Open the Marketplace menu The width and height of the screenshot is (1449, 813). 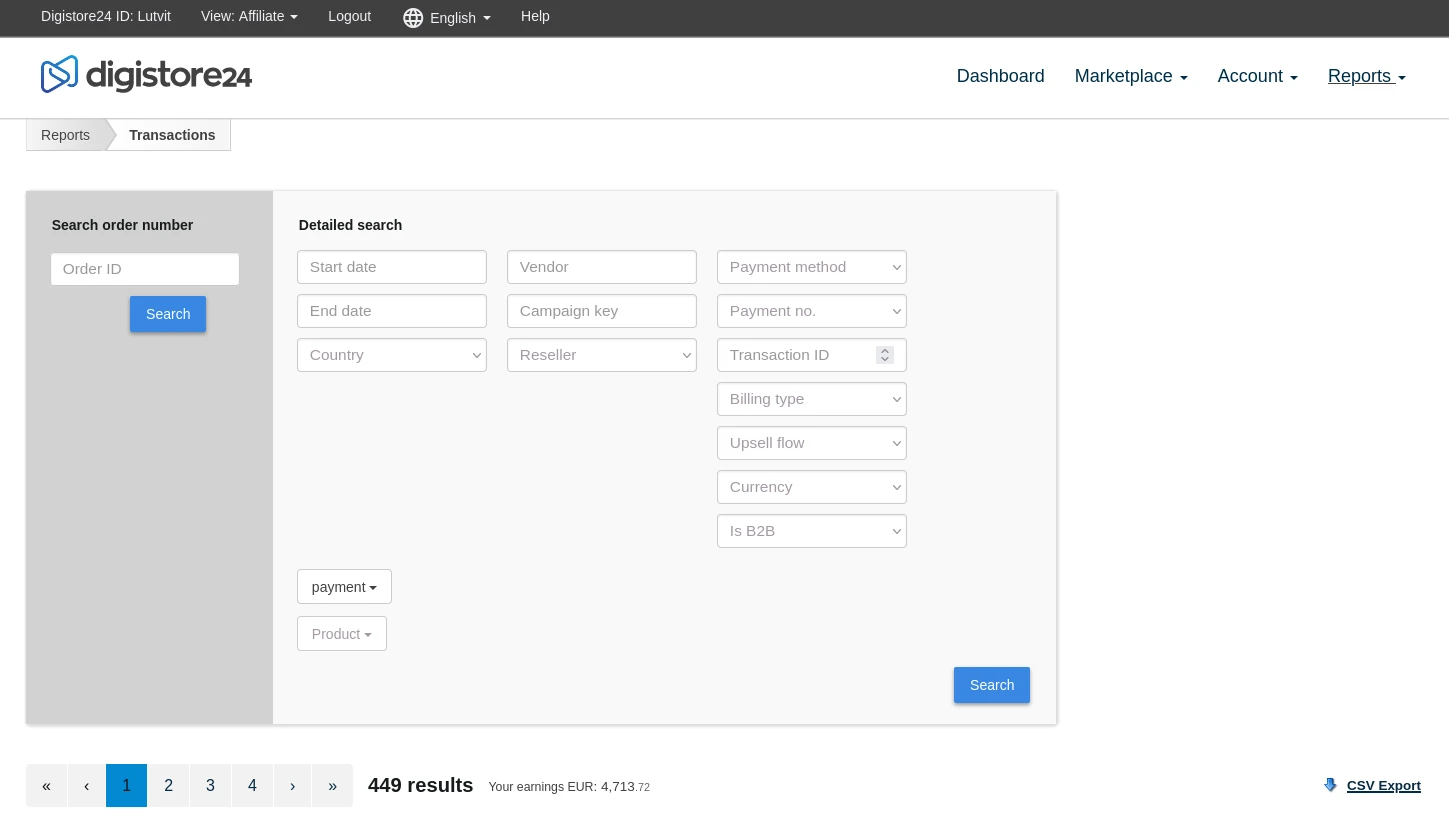point(1130,76)
